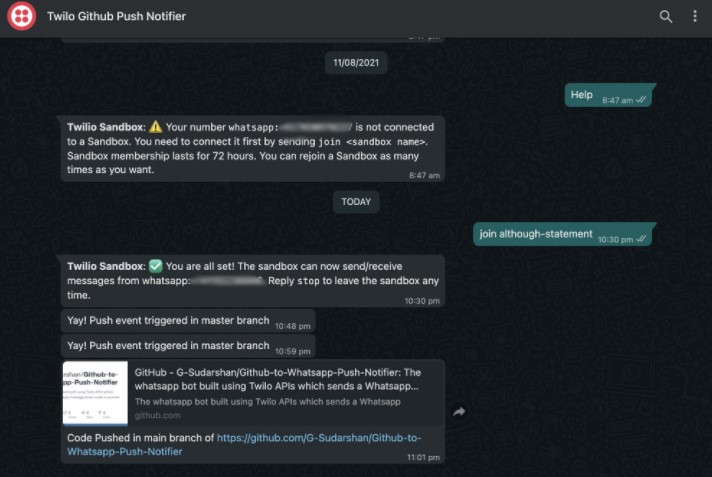Click the green checkmark emoji in message

pos(155,266)
